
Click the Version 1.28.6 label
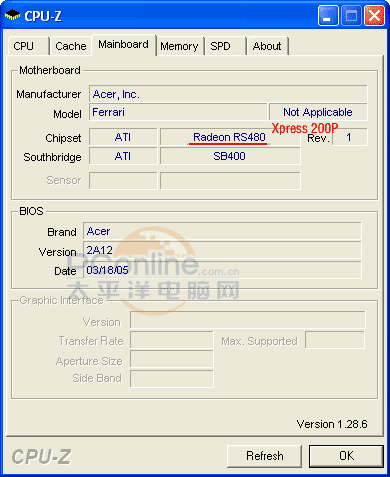[332, 424]
